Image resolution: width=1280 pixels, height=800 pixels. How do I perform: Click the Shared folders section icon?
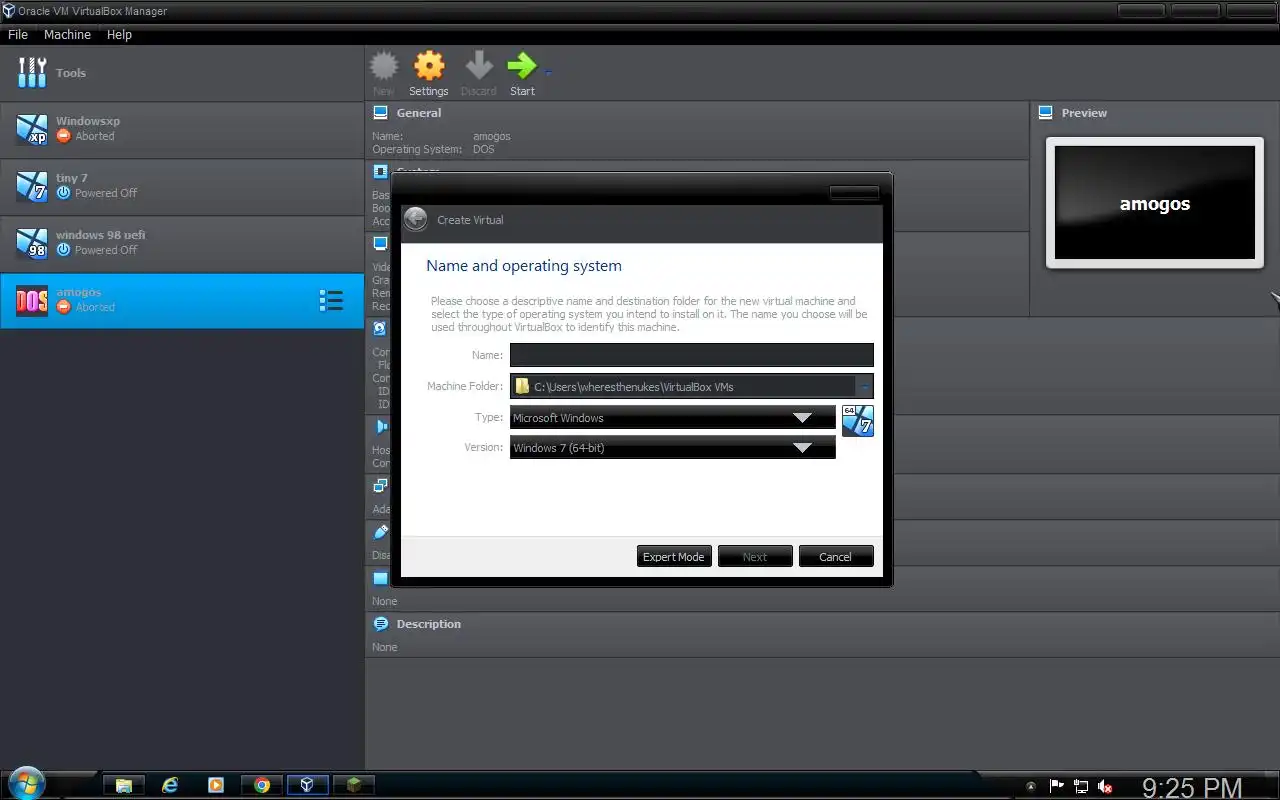pos(380,578)
